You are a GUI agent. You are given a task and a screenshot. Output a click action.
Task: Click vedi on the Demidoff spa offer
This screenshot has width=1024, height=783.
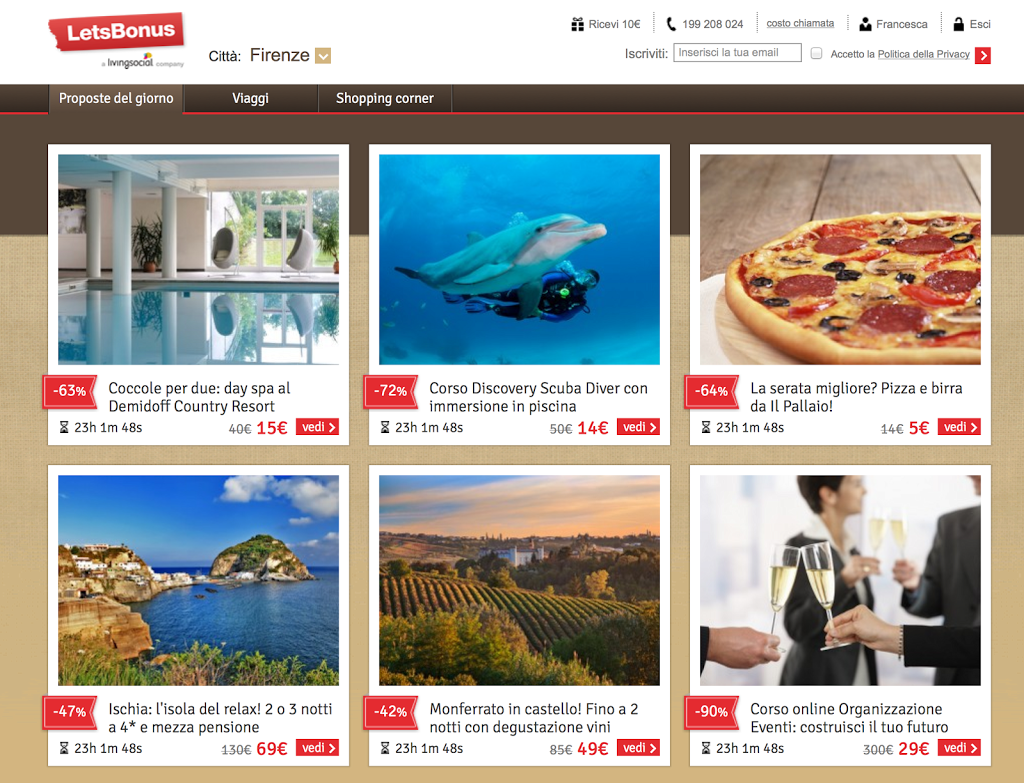317,427
